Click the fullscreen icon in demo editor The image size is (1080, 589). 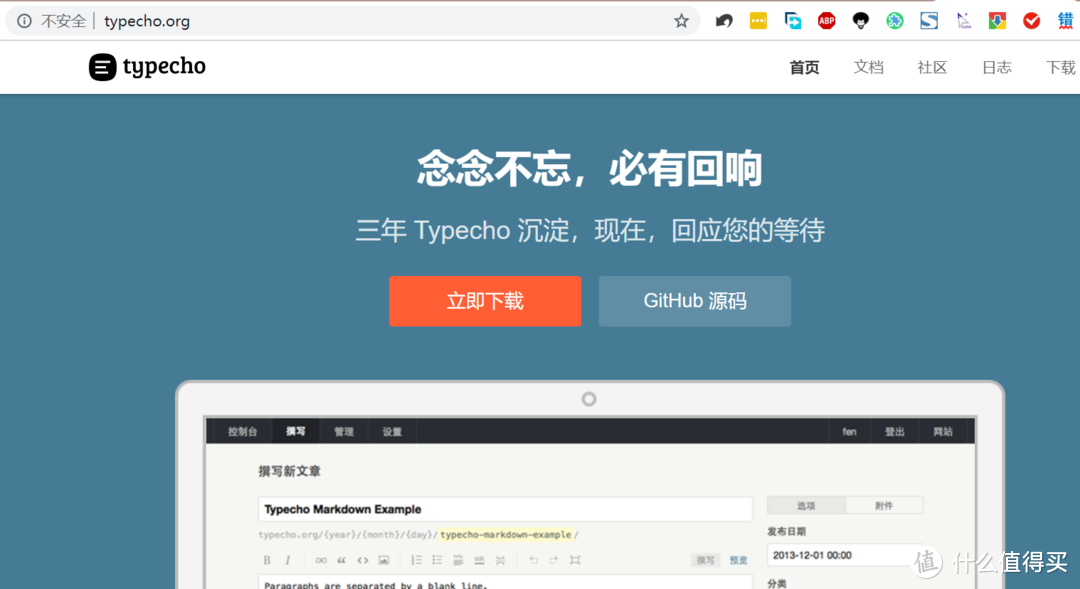pyautogui.click(x=575, y=560)
